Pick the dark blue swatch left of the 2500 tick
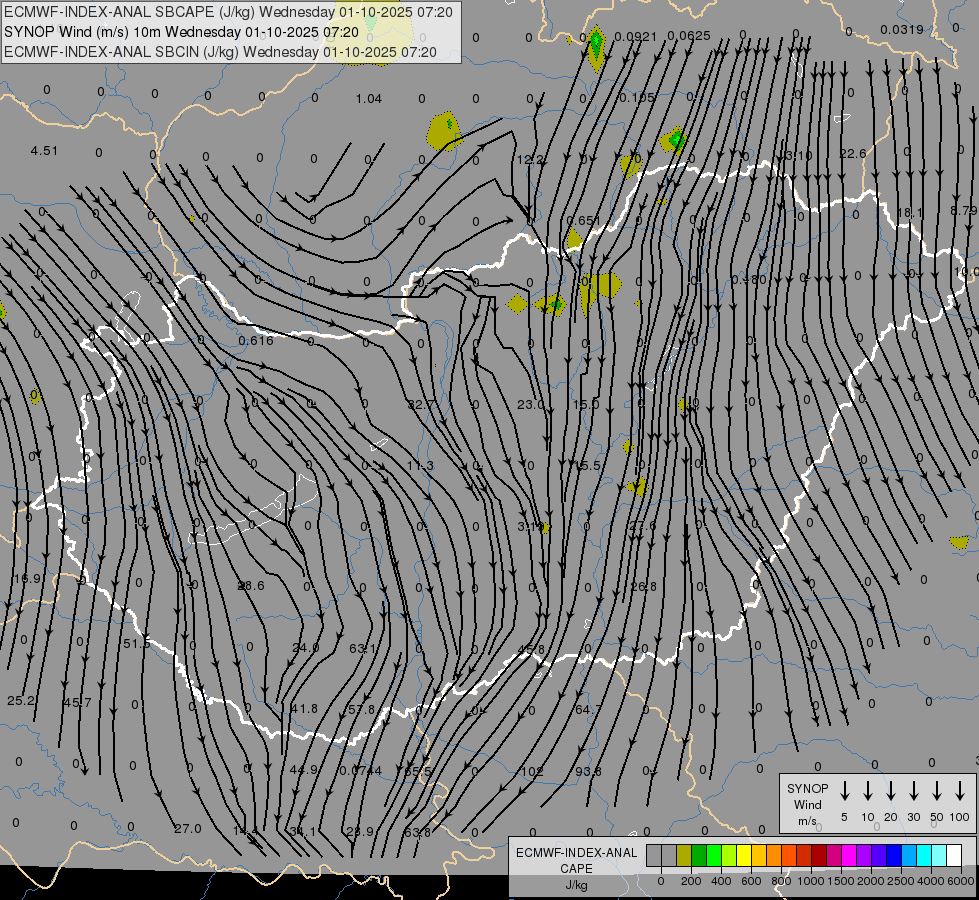 (894, 855)
